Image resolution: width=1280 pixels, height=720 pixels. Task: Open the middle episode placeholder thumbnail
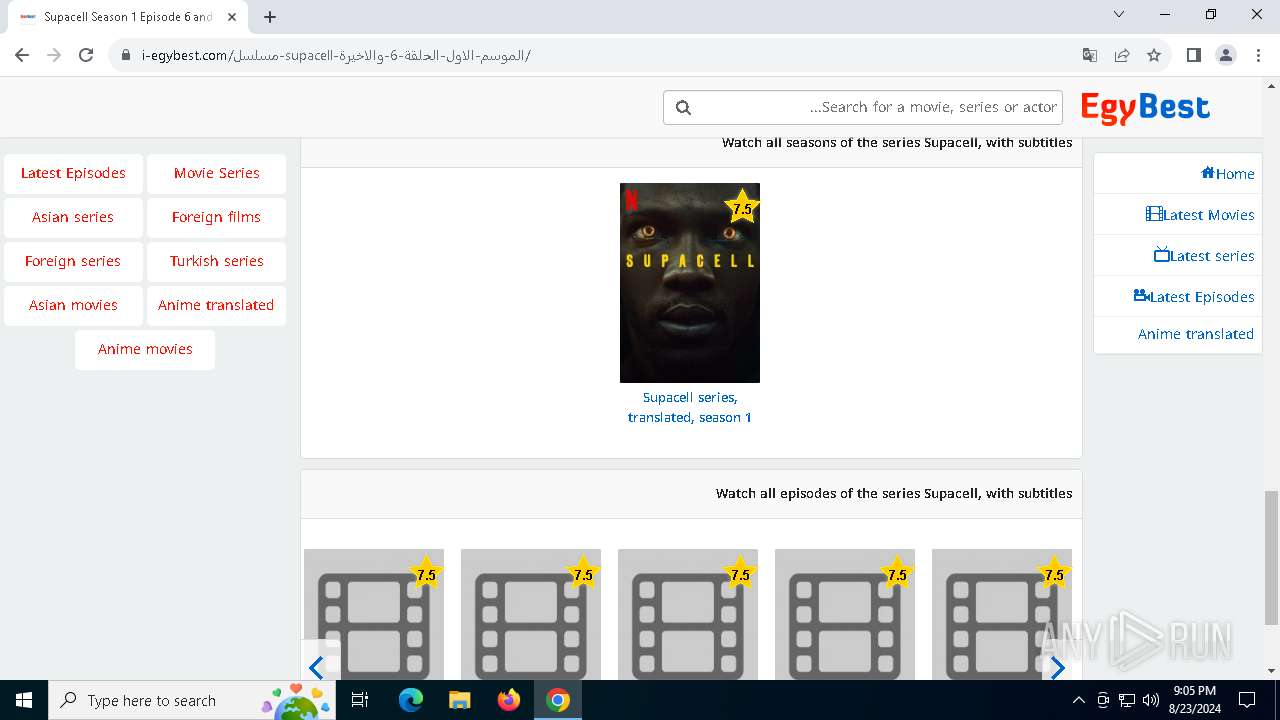point(688,614)
